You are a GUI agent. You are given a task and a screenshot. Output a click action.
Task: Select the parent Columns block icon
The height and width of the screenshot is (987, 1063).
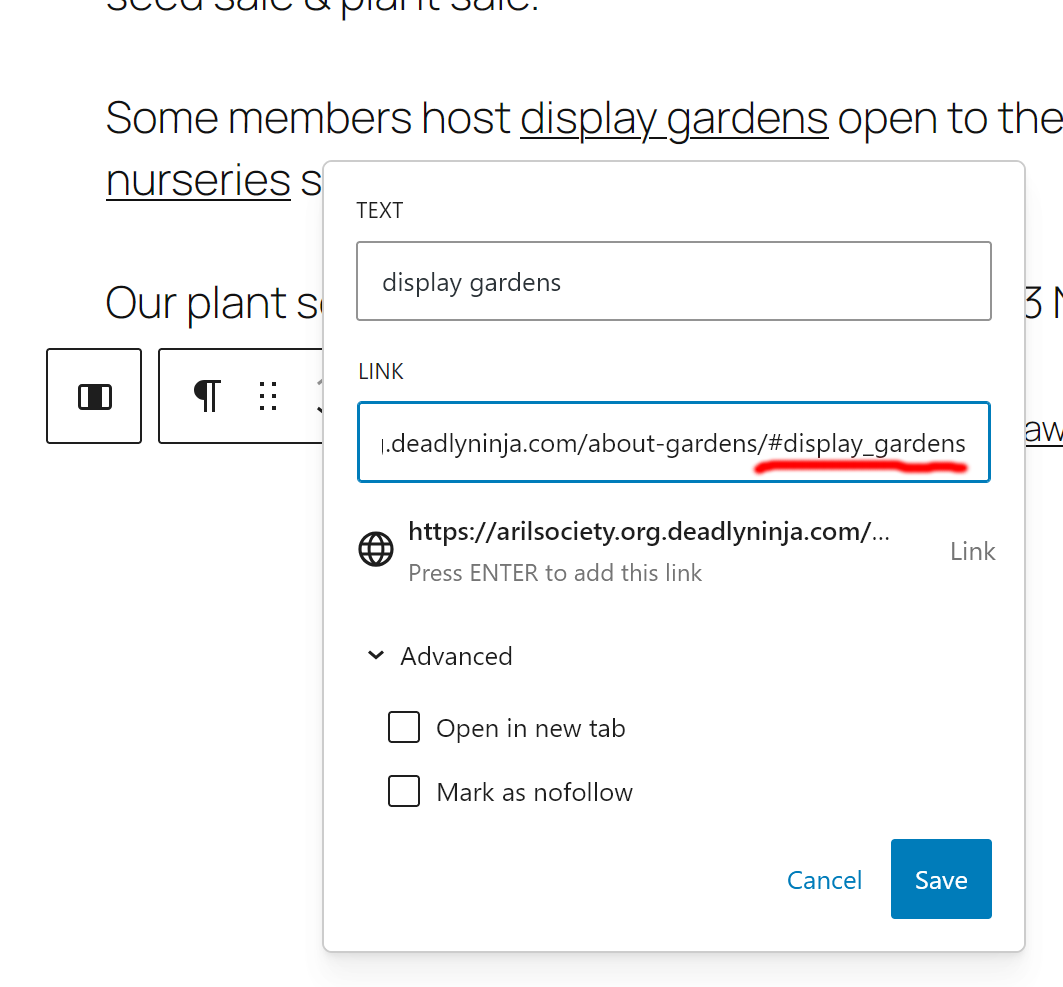click(x=94, y=396)
